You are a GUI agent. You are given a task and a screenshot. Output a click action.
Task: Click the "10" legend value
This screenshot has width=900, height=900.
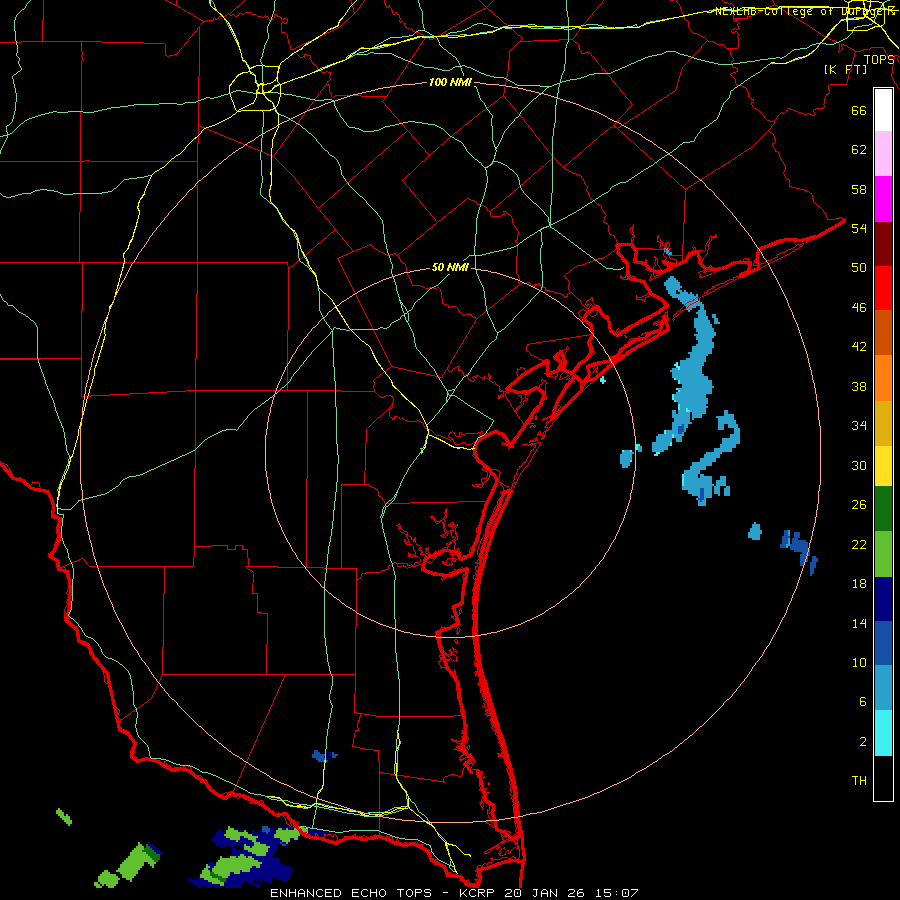pos(859,662)
